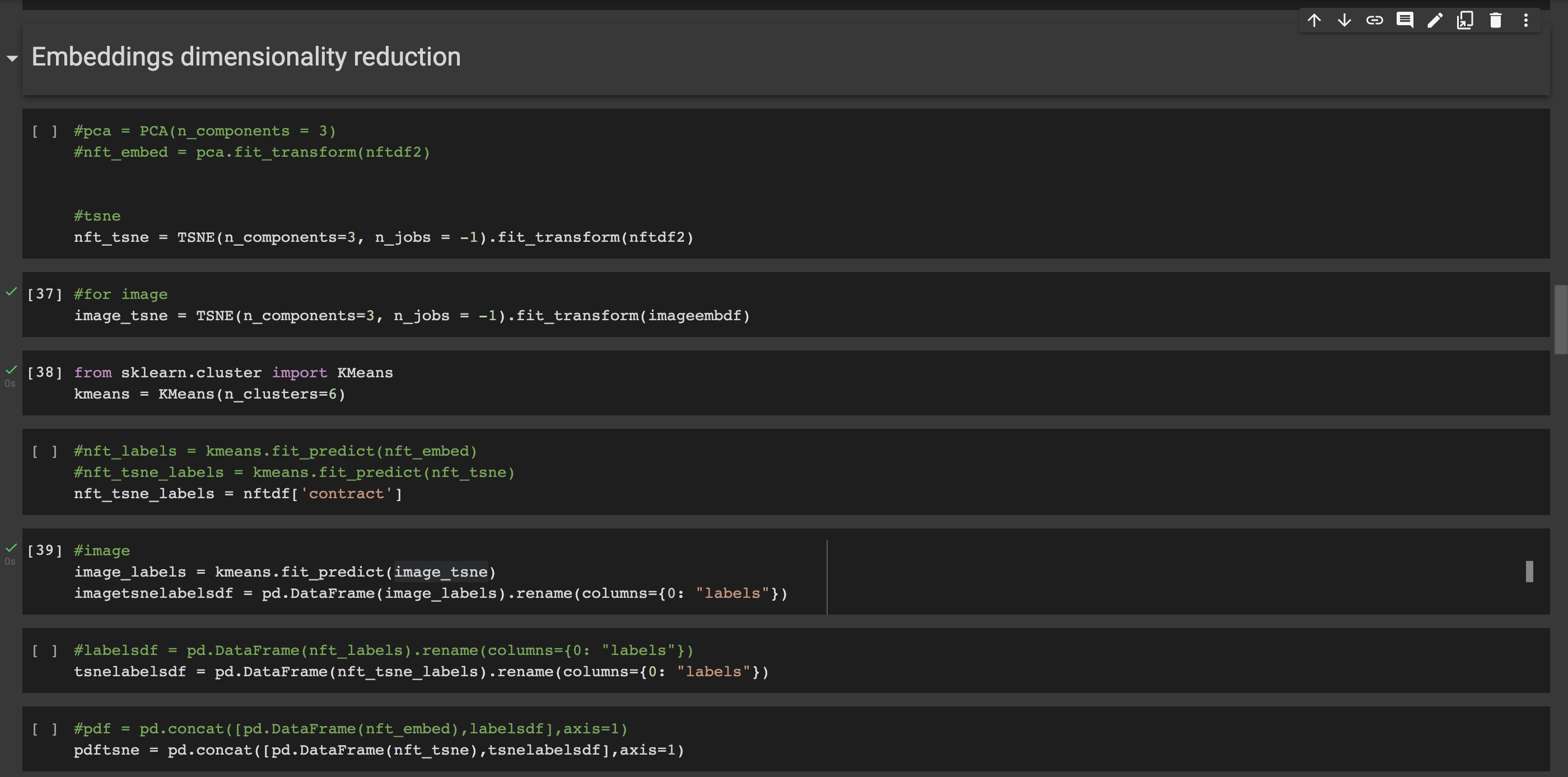Run cell 37 for image_tsne
1568x777 pixels.
point(44,294)
